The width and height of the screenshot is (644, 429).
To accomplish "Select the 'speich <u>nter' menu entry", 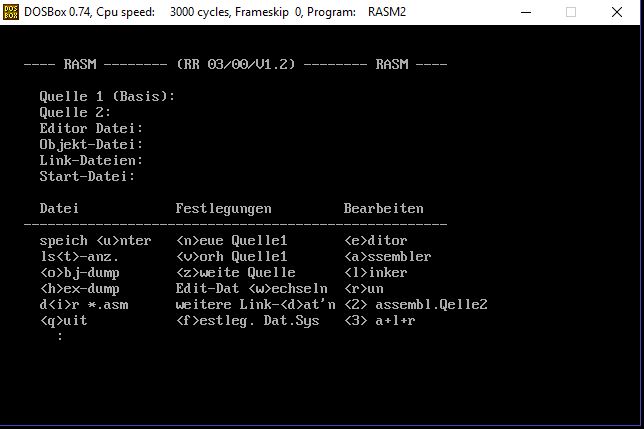I will 95,241.
